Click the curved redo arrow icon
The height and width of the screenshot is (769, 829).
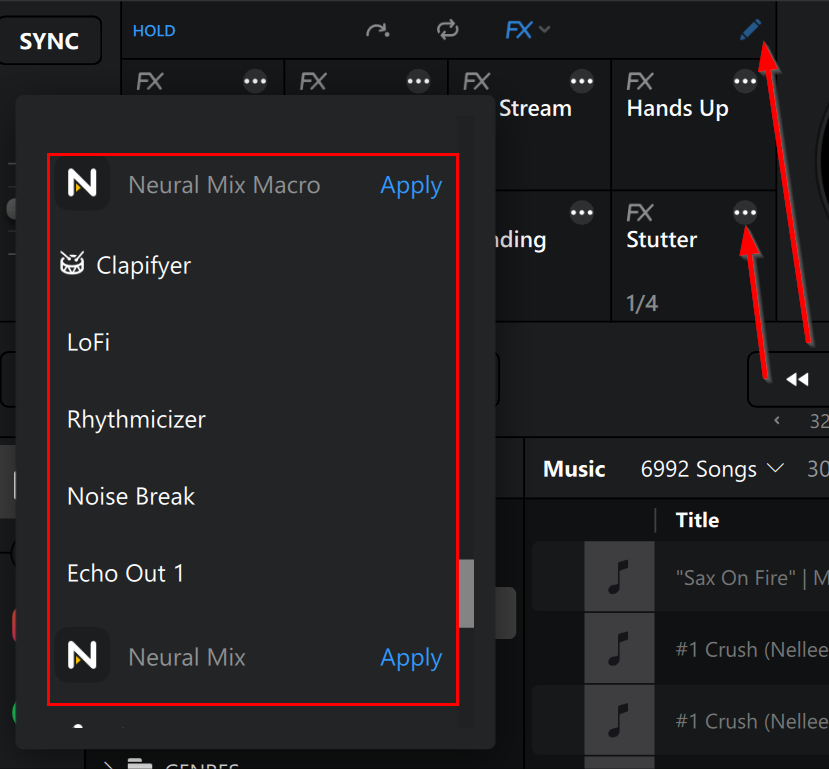click(377, 30)
